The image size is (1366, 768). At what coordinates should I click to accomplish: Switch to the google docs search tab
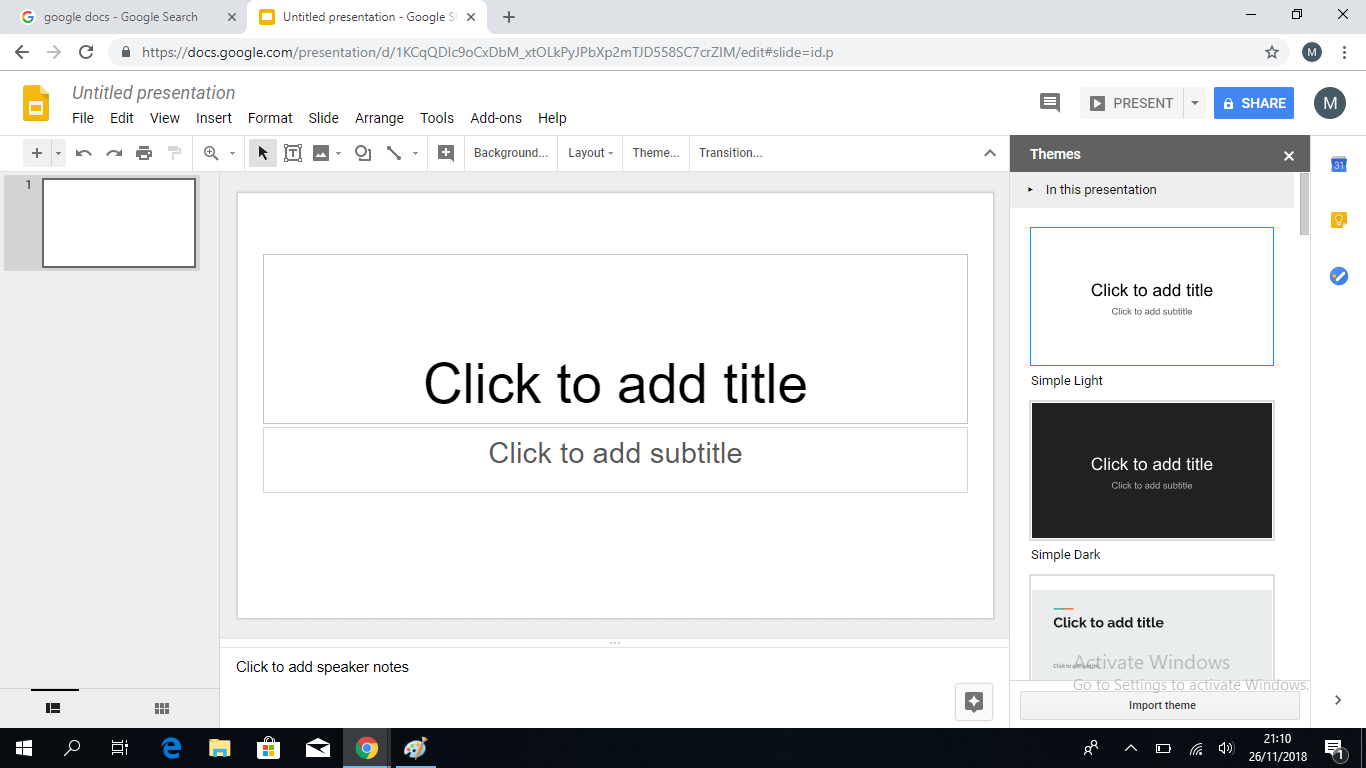click(120, 16)
